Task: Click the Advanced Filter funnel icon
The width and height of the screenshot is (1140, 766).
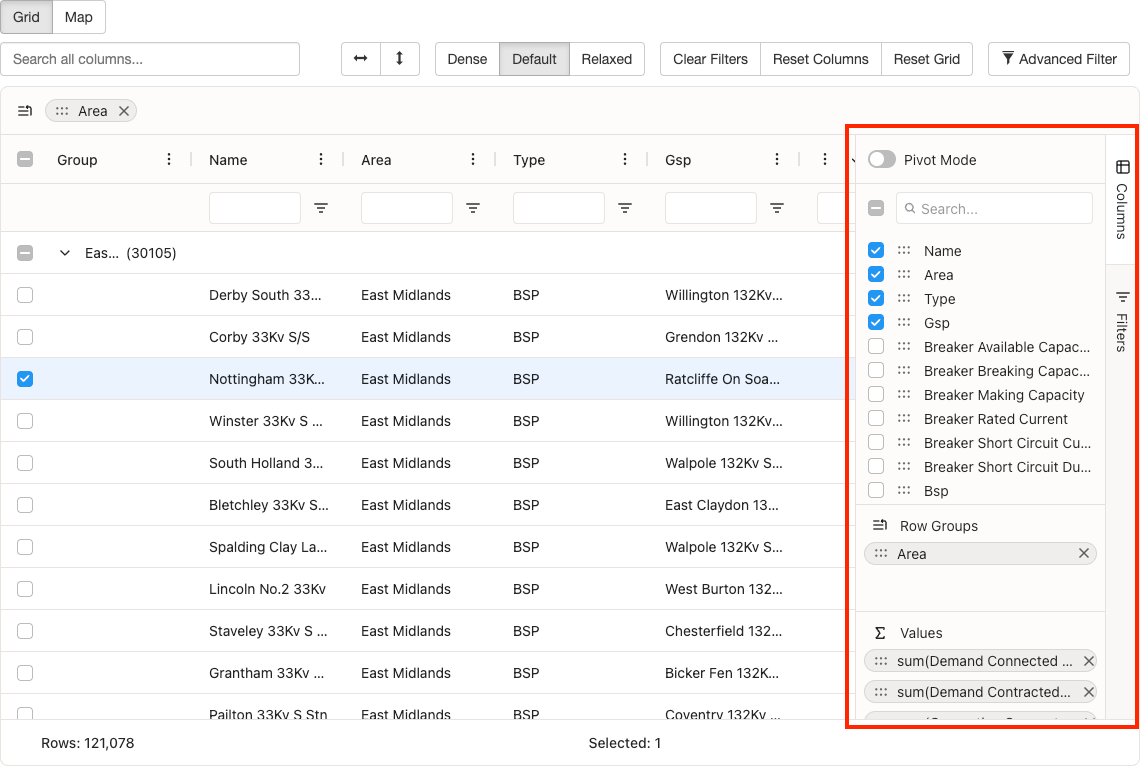Action: tap(1008, 59)
